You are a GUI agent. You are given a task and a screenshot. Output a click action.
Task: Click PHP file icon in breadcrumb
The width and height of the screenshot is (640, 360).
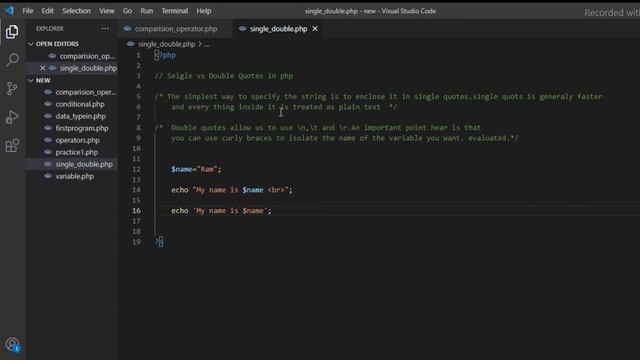131,44
